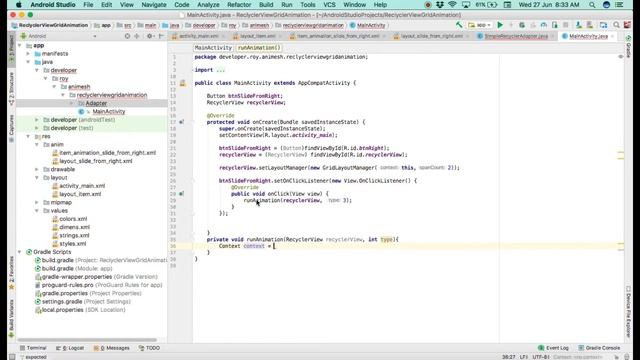Open the Messages tool window
640x360 pixels.
pos(111,348)
